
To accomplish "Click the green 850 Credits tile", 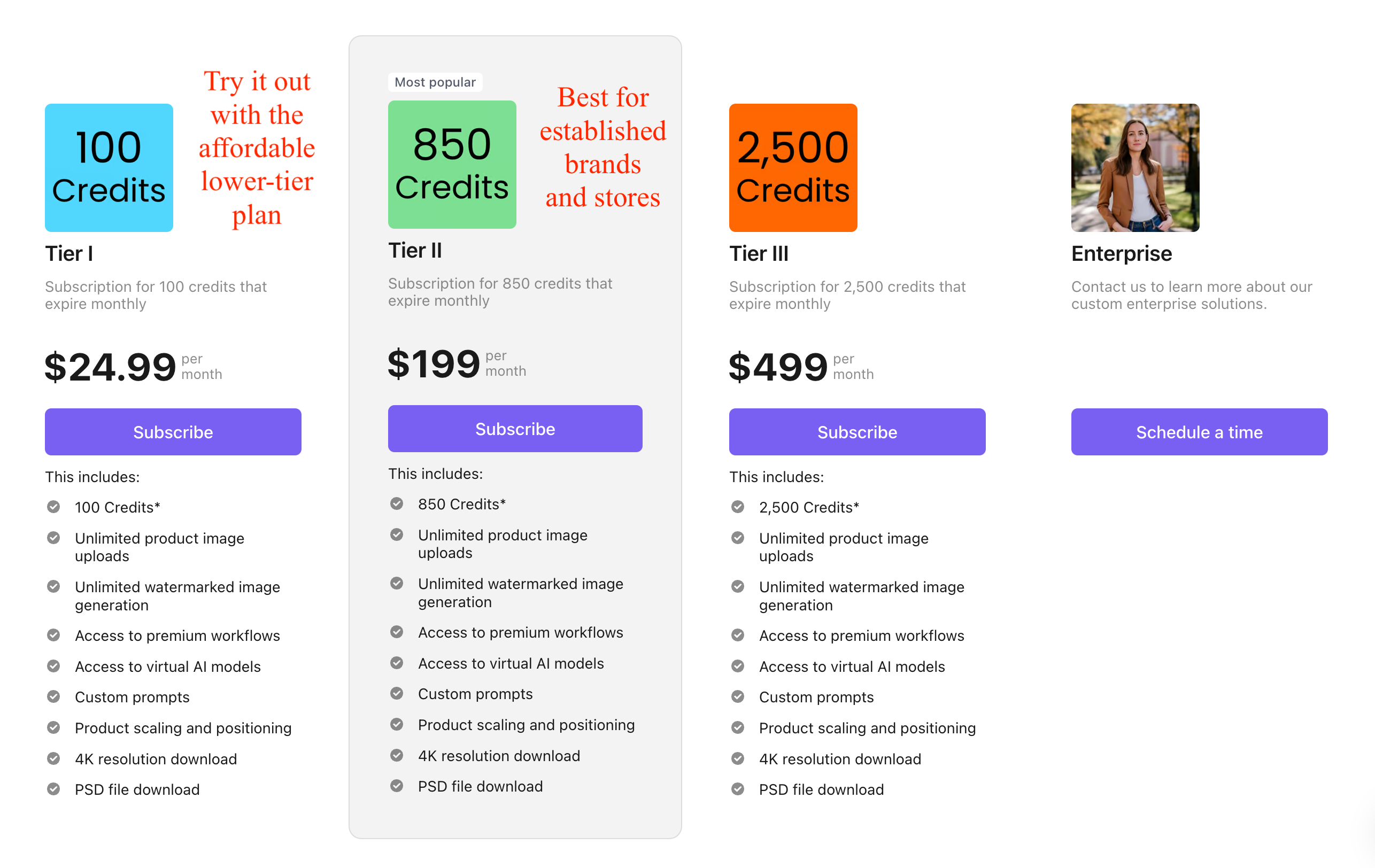I will [452, 165].
